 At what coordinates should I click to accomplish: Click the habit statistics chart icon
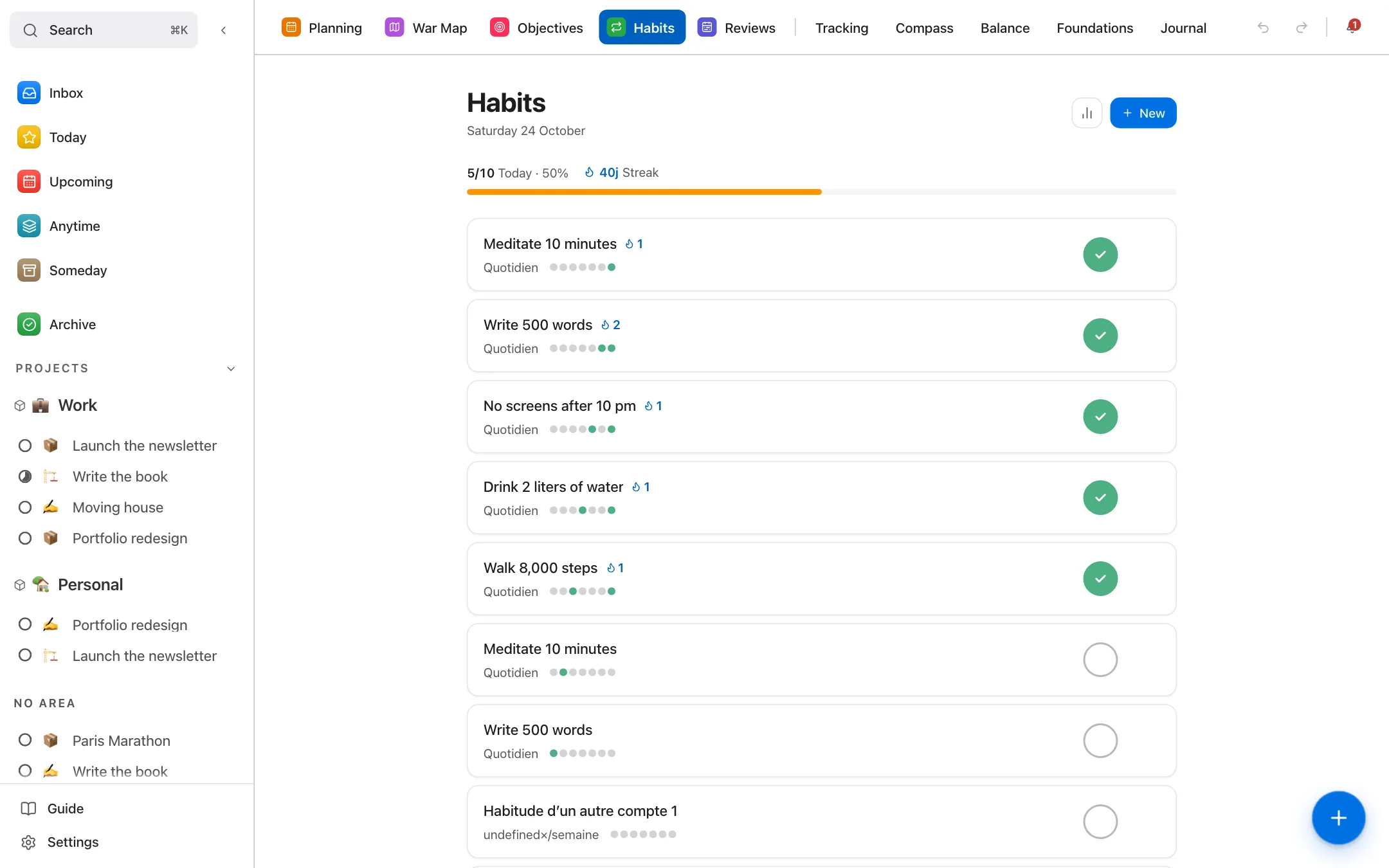[1087, 113]
